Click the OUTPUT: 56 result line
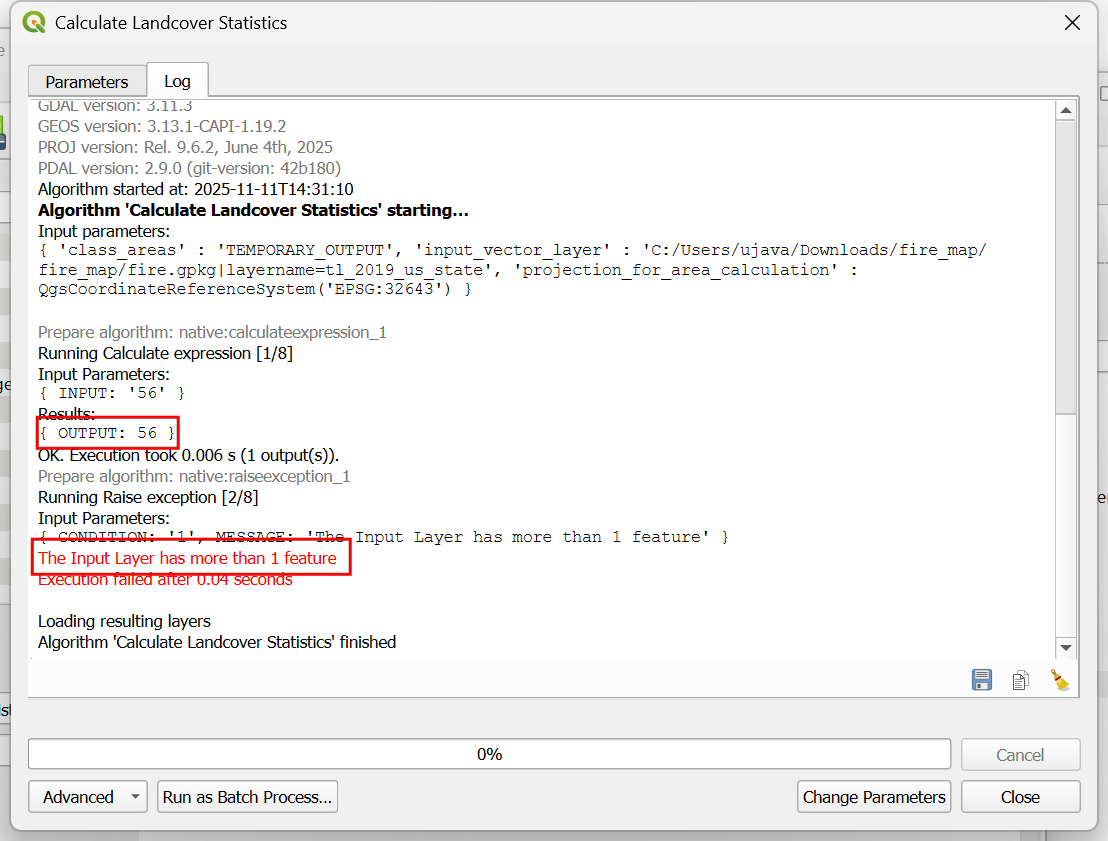Screen dimensions: 1108x841 pyautogui.click(x=108, y=432)
